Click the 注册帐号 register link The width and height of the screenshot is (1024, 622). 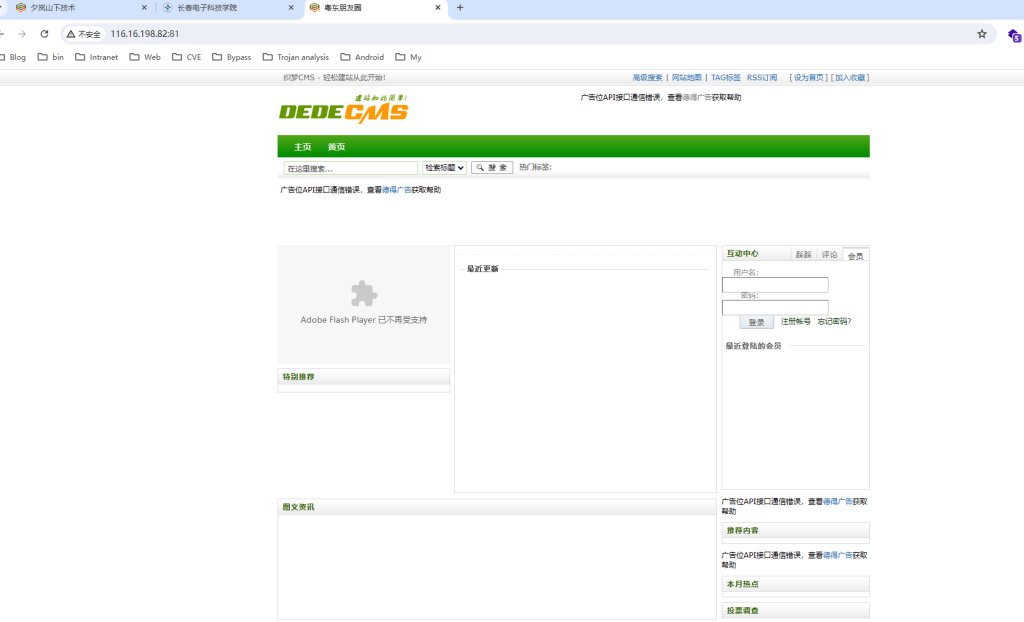tap(796, 322)
